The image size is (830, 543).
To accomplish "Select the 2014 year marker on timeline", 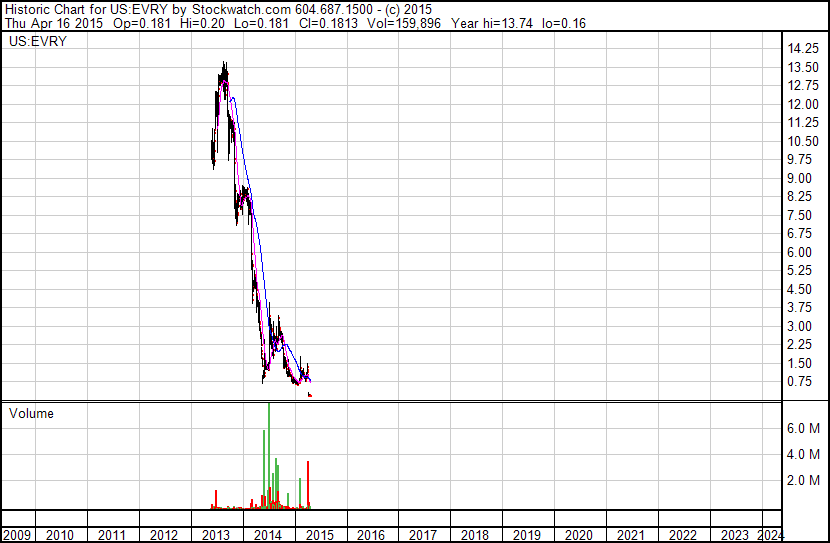I will pyautogui.click(x=268, y=535).
